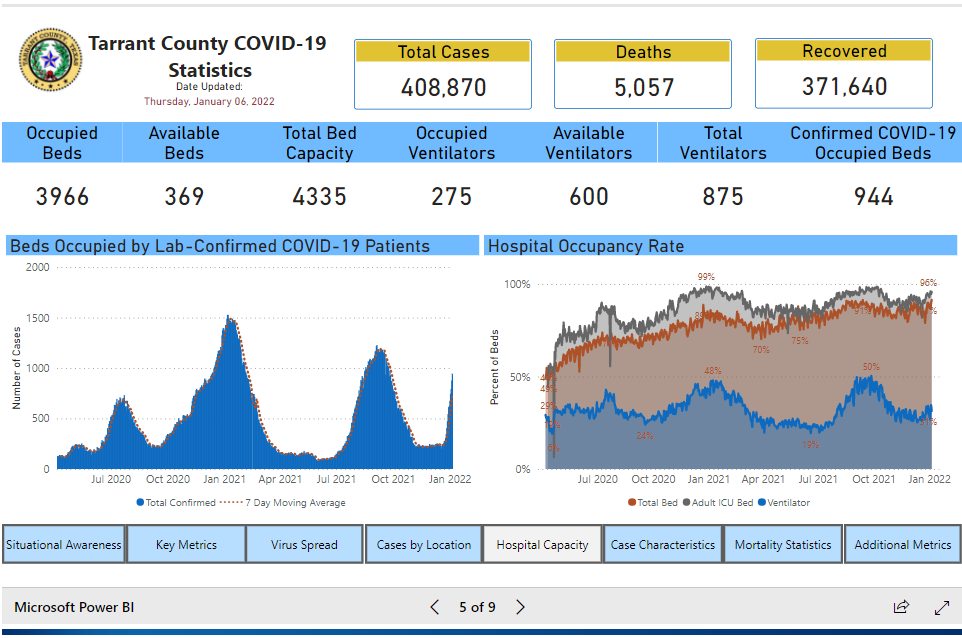The height and width of the screenshot is (638, 962).
Task: Click the 96% label on occupancy chart
Action: tap(928, 283)
